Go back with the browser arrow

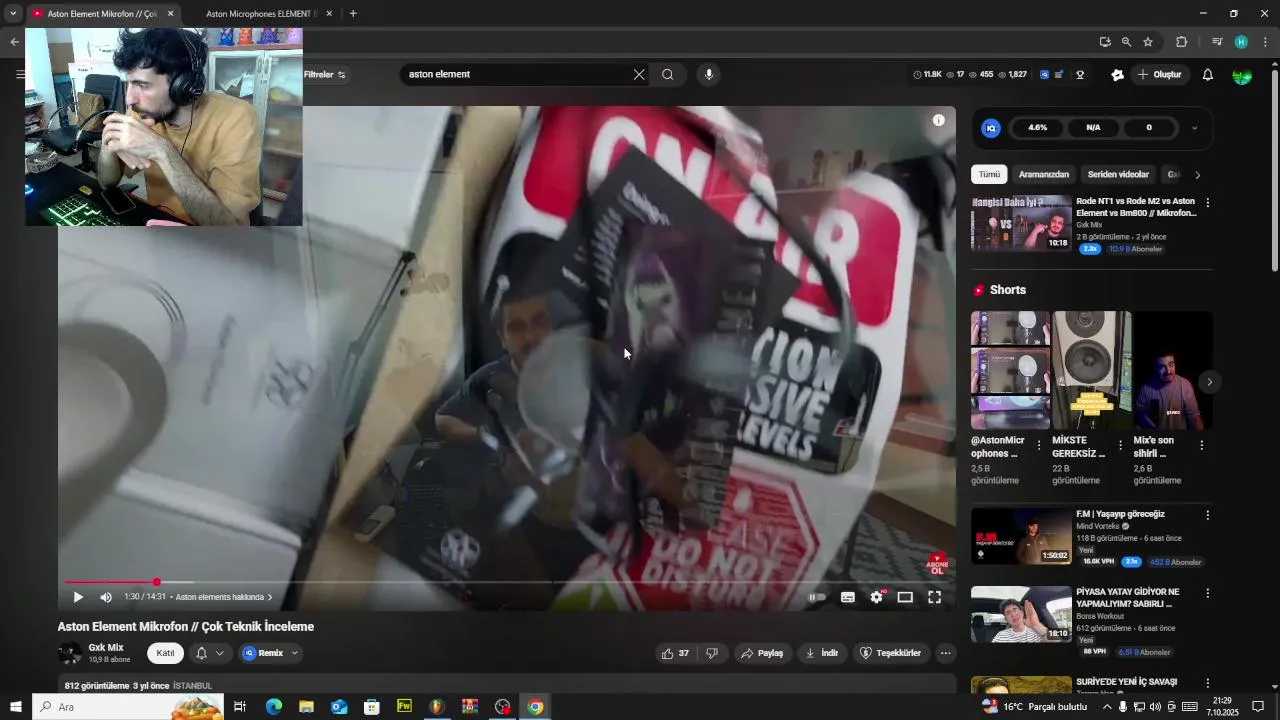coord(14,42)
